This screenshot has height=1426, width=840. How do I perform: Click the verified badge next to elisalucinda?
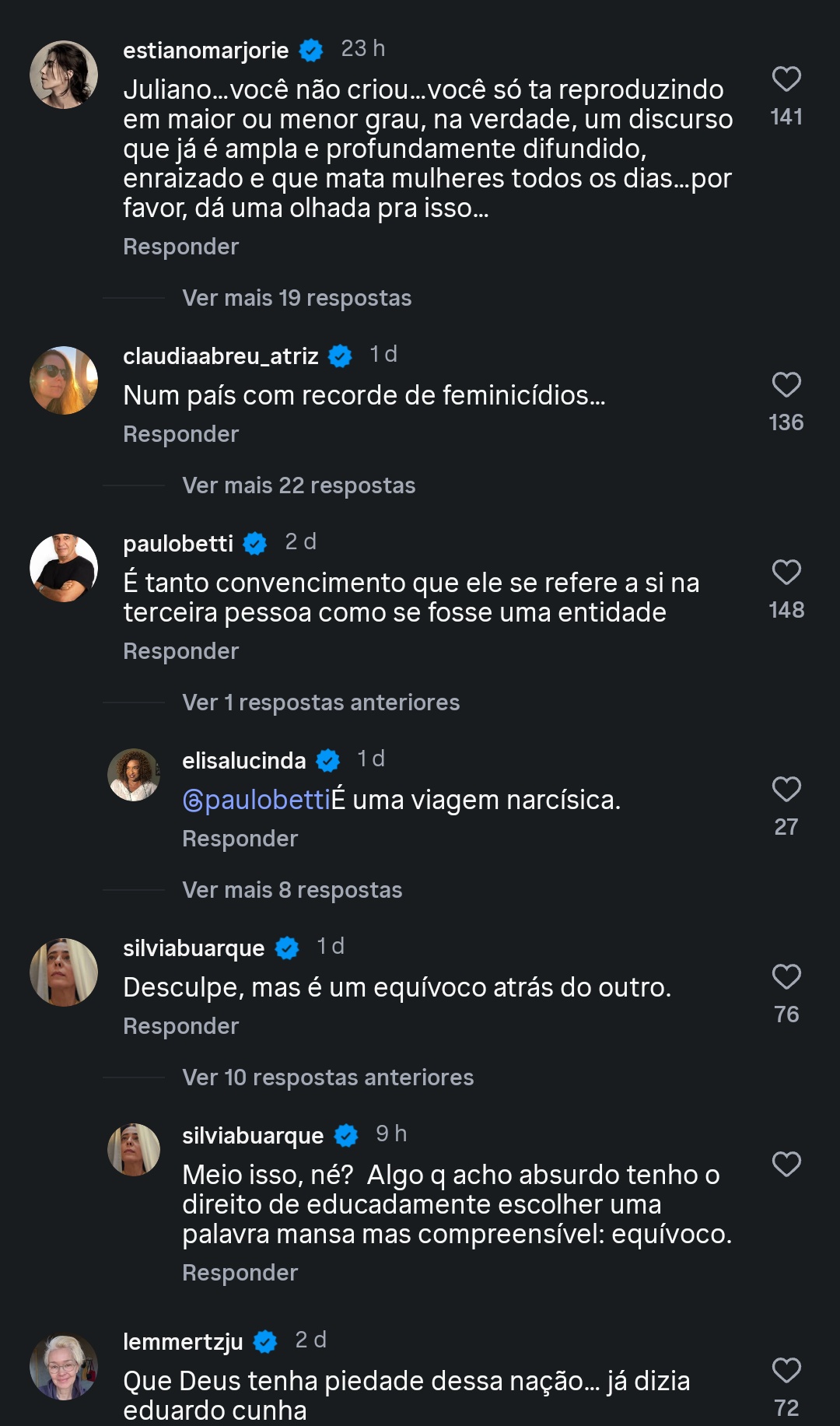tap(328, 761)
